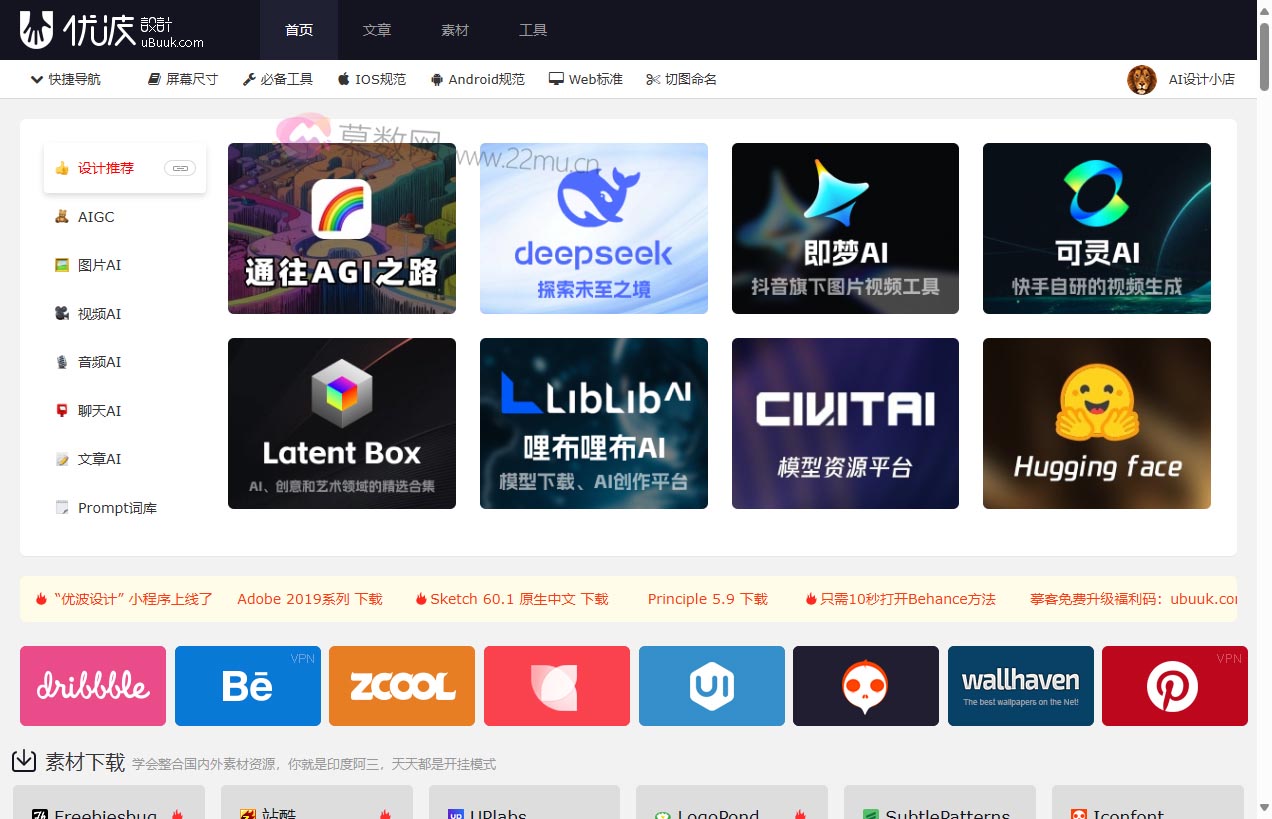
Task: Open the IOS规范 link
Action: [x=372, y=79]
